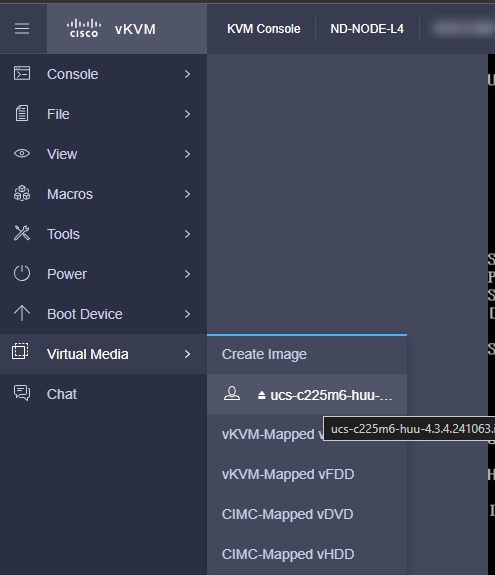Expand the View submenu chevron
Screen dimensions: 495x575
(x=187, y=154)
